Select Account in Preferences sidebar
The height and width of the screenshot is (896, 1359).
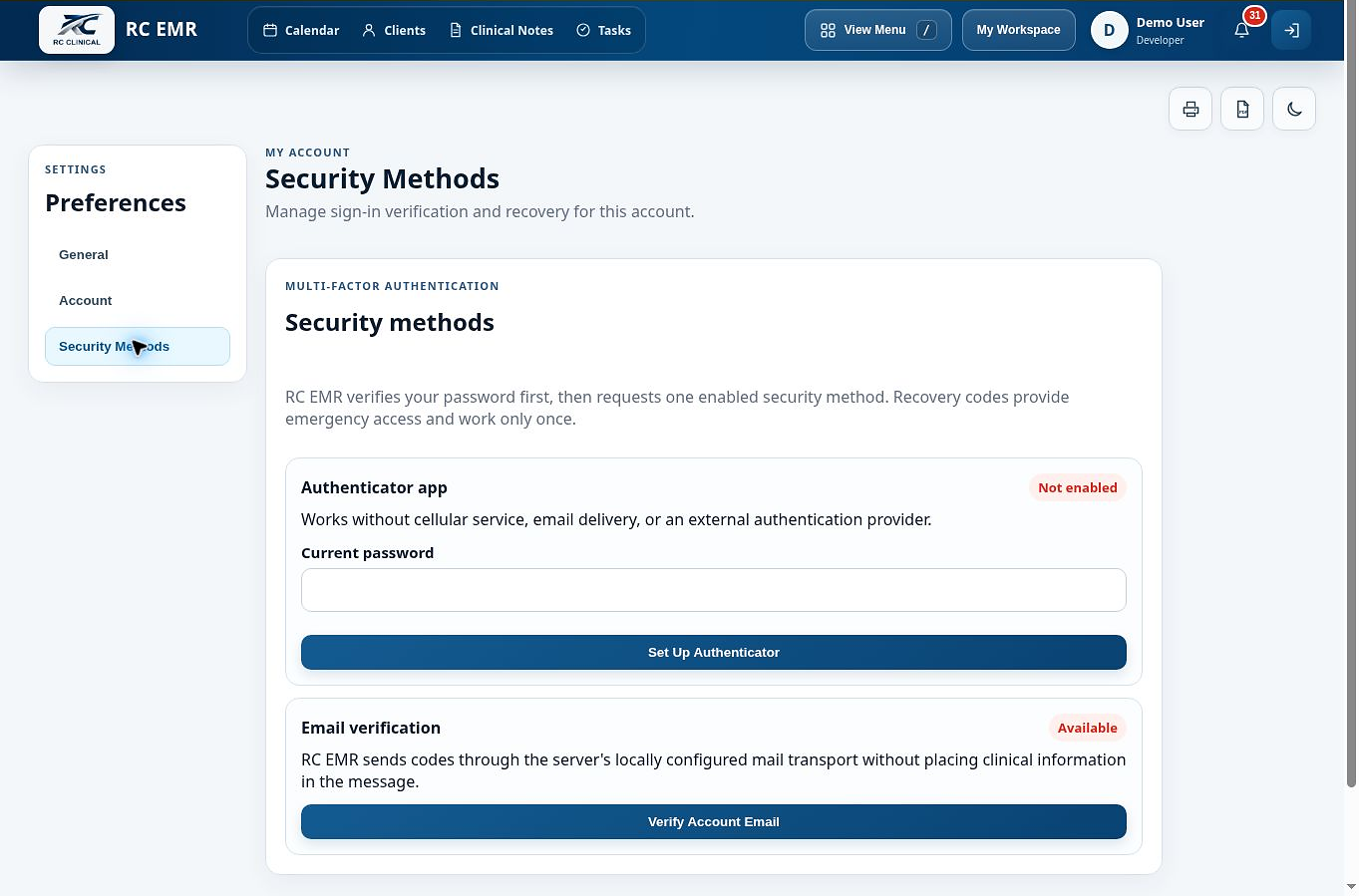tap(138, 301)
